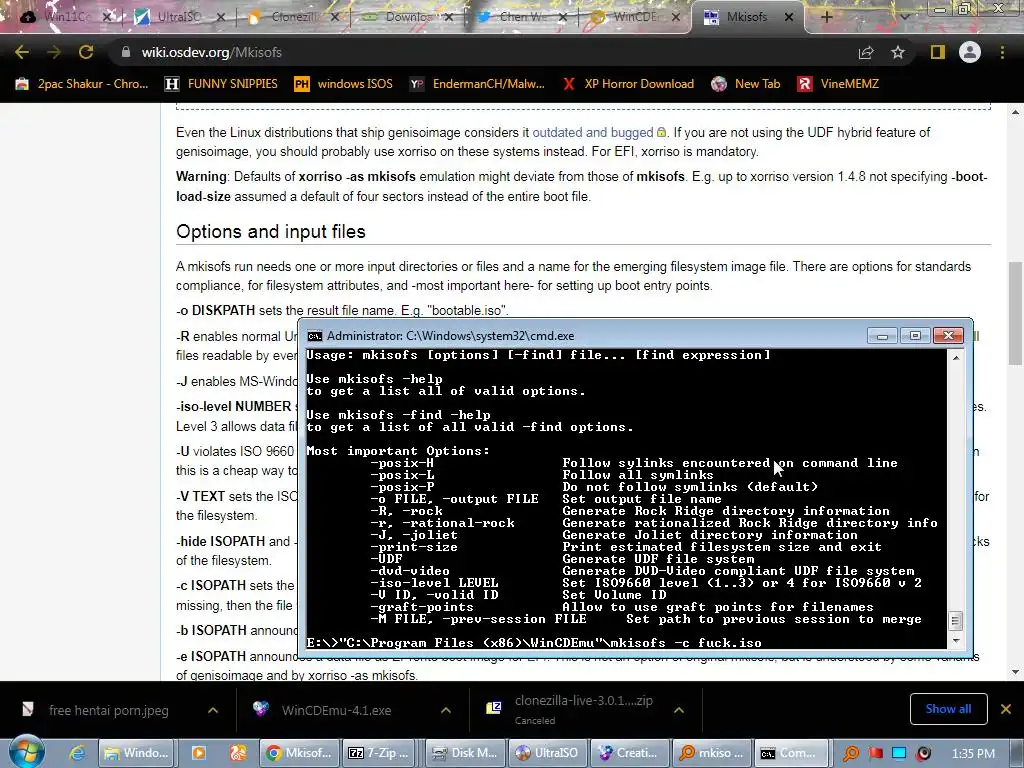Click the address bar showing wiki.osdev.org/Mkisofs
Image resolution: width=1024 pixels, height=768 pixels.
click(x=483, y=52)
